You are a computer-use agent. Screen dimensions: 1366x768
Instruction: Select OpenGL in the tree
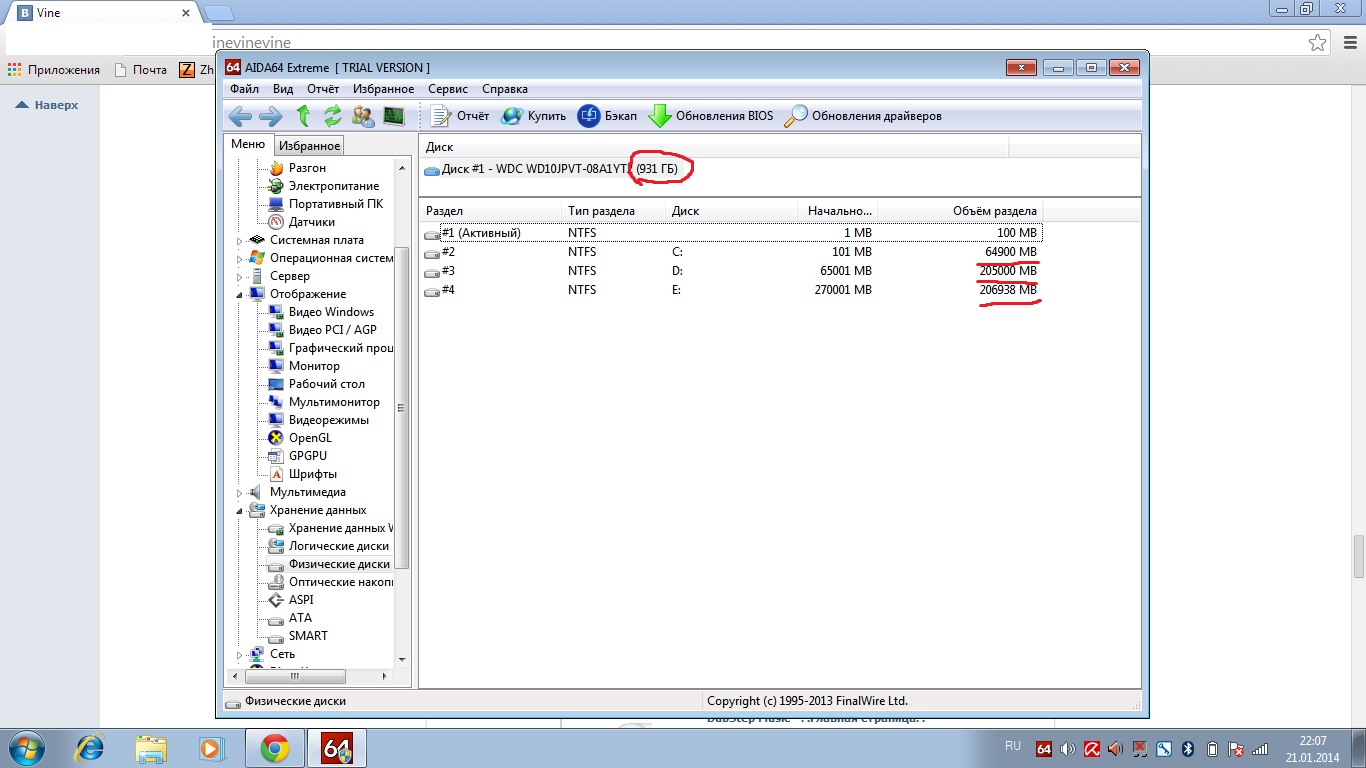pyautogui.click(x=310, y=438)
